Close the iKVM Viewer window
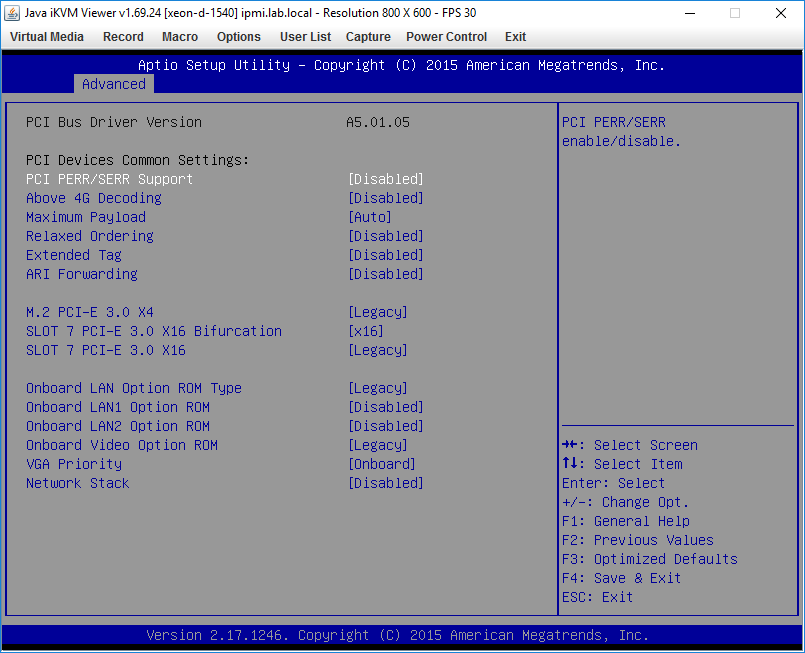This screenshot has height=653, width=805. [781, 13]
